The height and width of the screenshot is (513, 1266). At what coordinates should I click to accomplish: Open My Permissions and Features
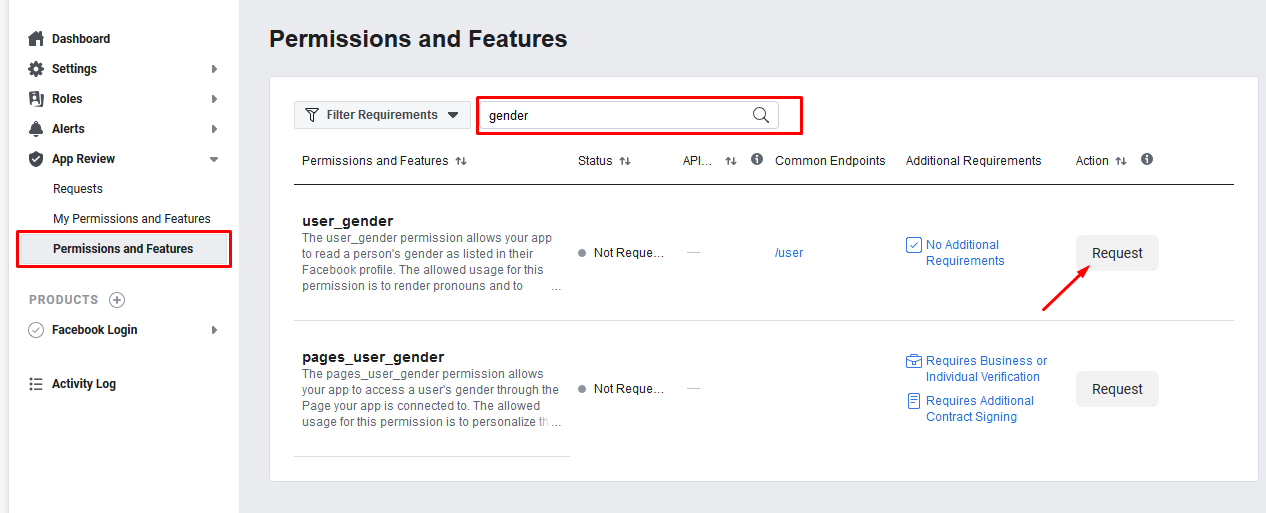tap(132, 219)
